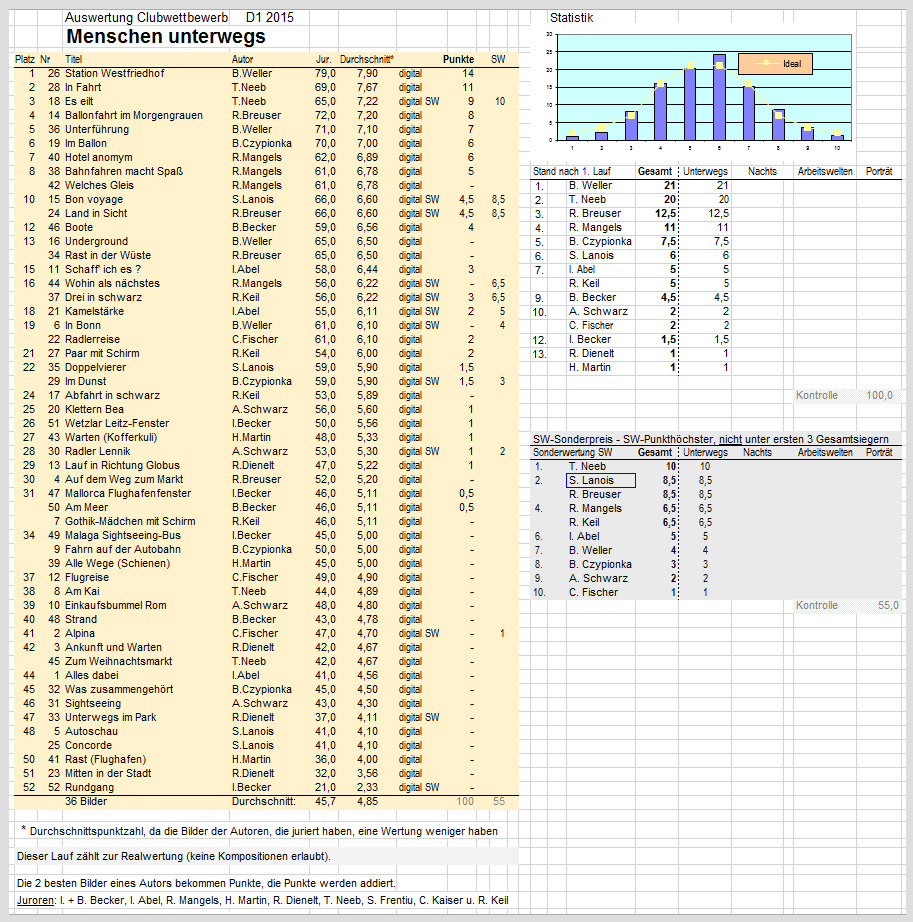Image resolution: width=913 pixels, height=922 pixels.
Task: Select 'Lauf in Richtung Globus' cell
Action: pyautogui.click(x=122, y=466)
